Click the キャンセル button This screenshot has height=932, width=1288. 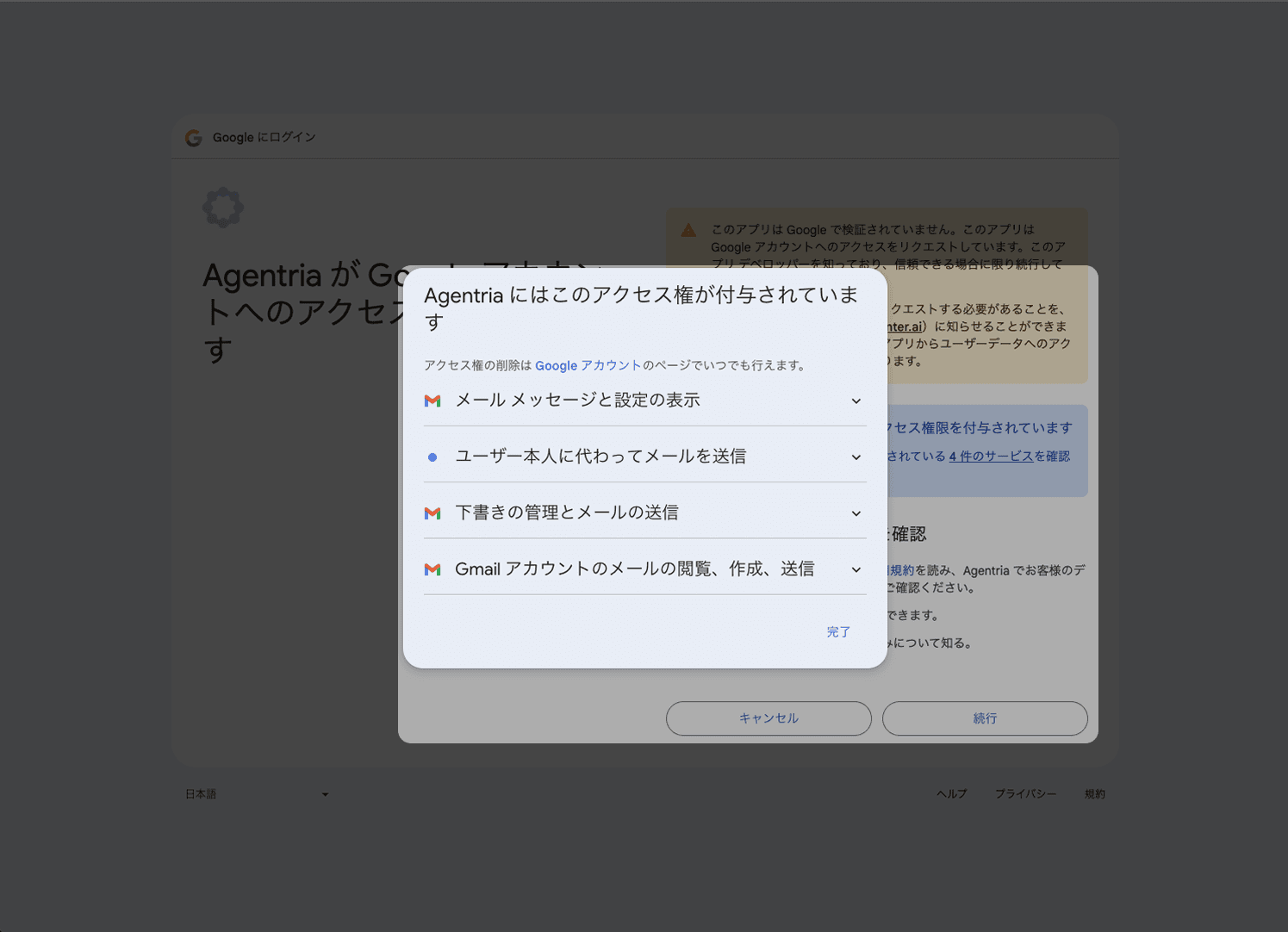(768, 718)
